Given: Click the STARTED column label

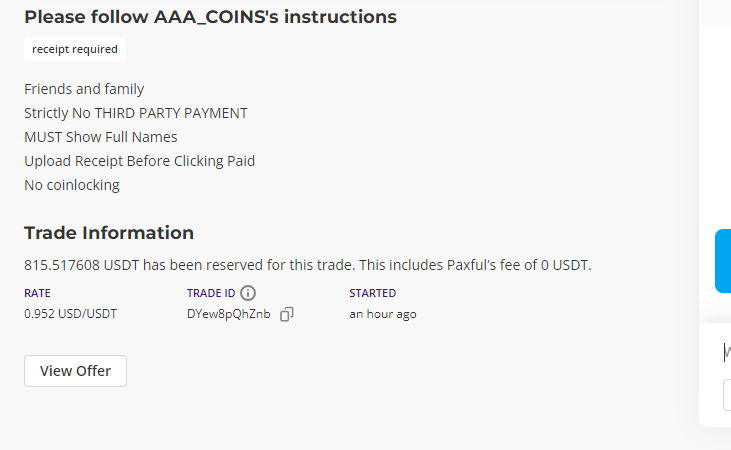Looking at the screenshot, I should [x=372, y=293].
